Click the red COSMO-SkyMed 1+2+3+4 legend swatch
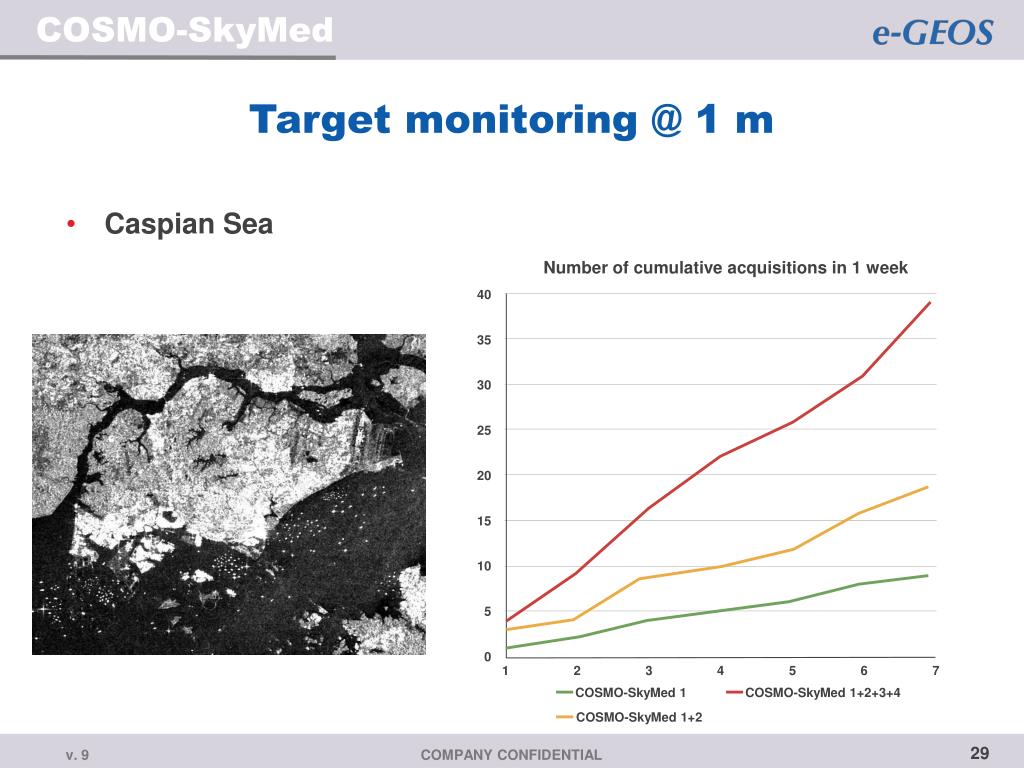 [734, 692]
